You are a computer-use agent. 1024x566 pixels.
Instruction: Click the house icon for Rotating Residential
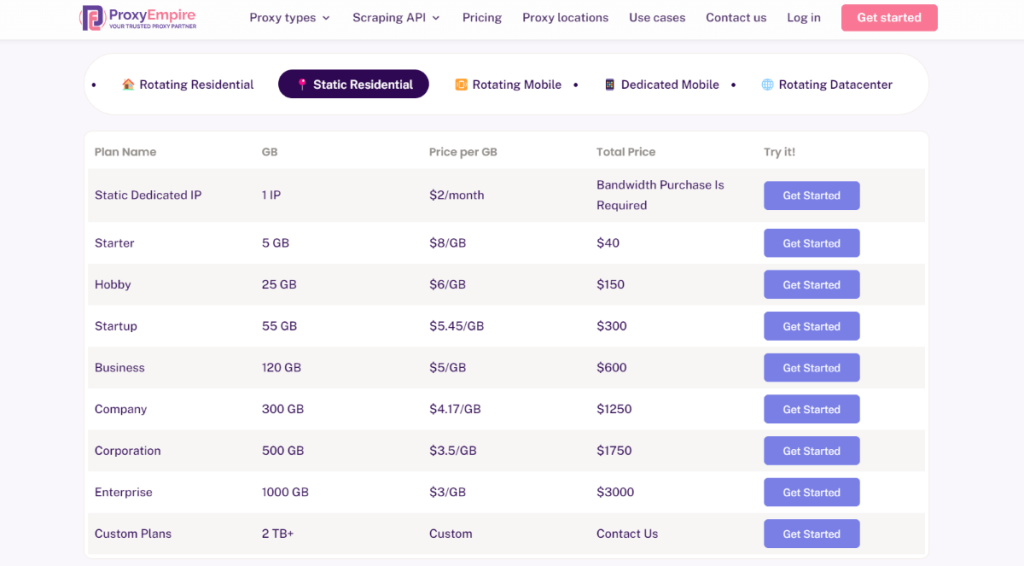click(128, 85)
